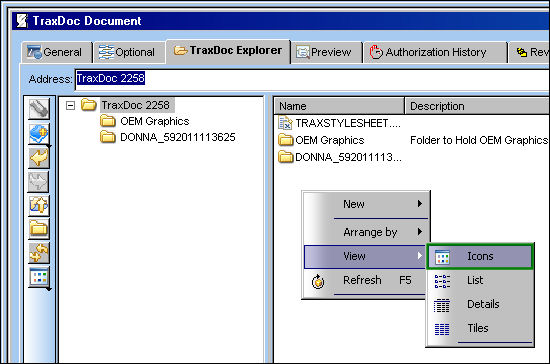Choose New in the context menu

coord(366,204)
